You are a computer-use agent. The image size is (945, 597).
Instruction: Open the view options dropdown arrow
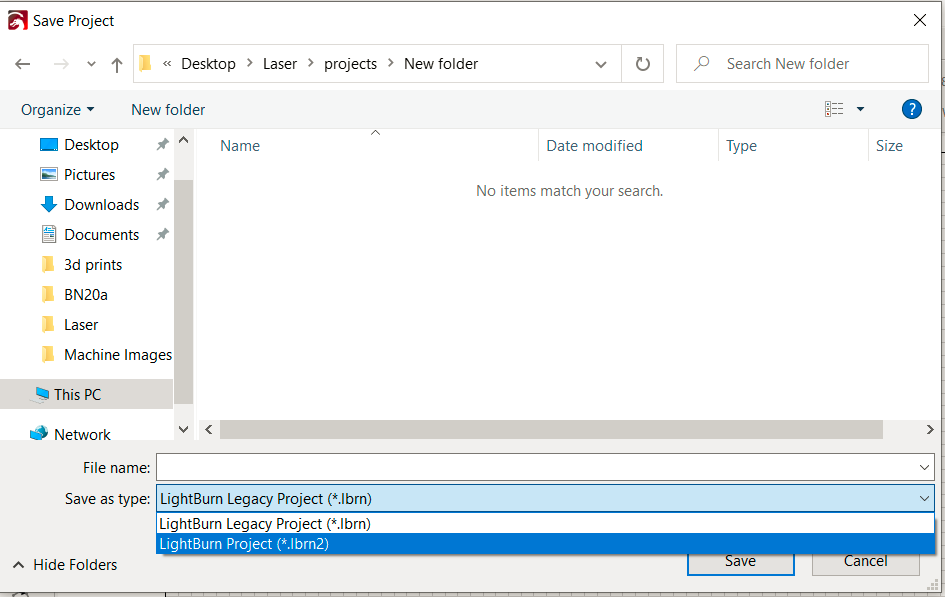(x=861, y=109)
